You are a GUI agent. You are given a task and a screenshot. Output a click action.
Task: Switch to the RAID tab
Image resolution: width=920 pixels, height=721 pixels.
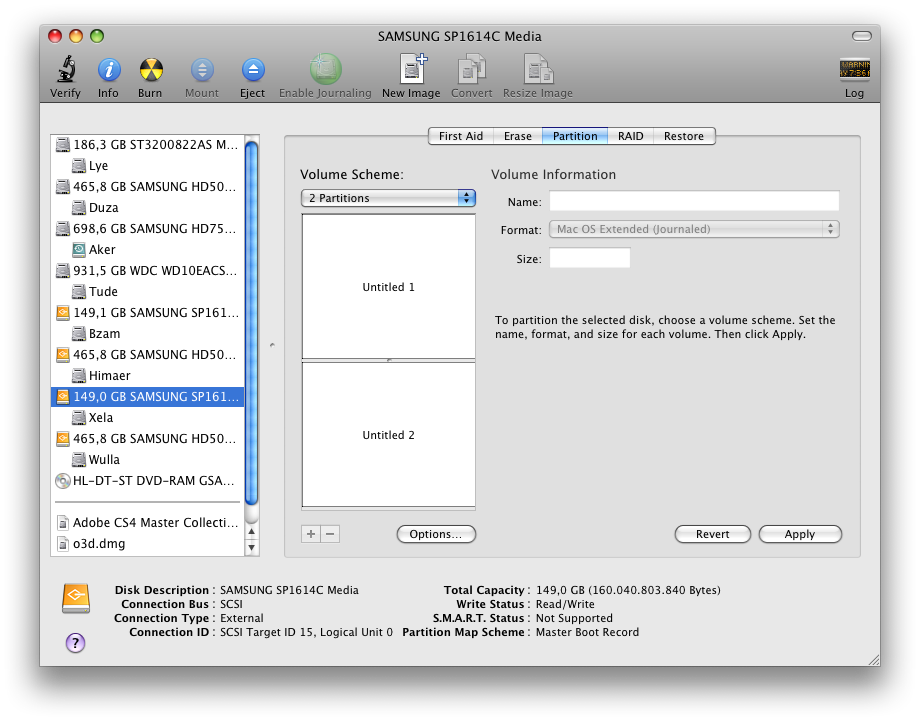[630, 136]
